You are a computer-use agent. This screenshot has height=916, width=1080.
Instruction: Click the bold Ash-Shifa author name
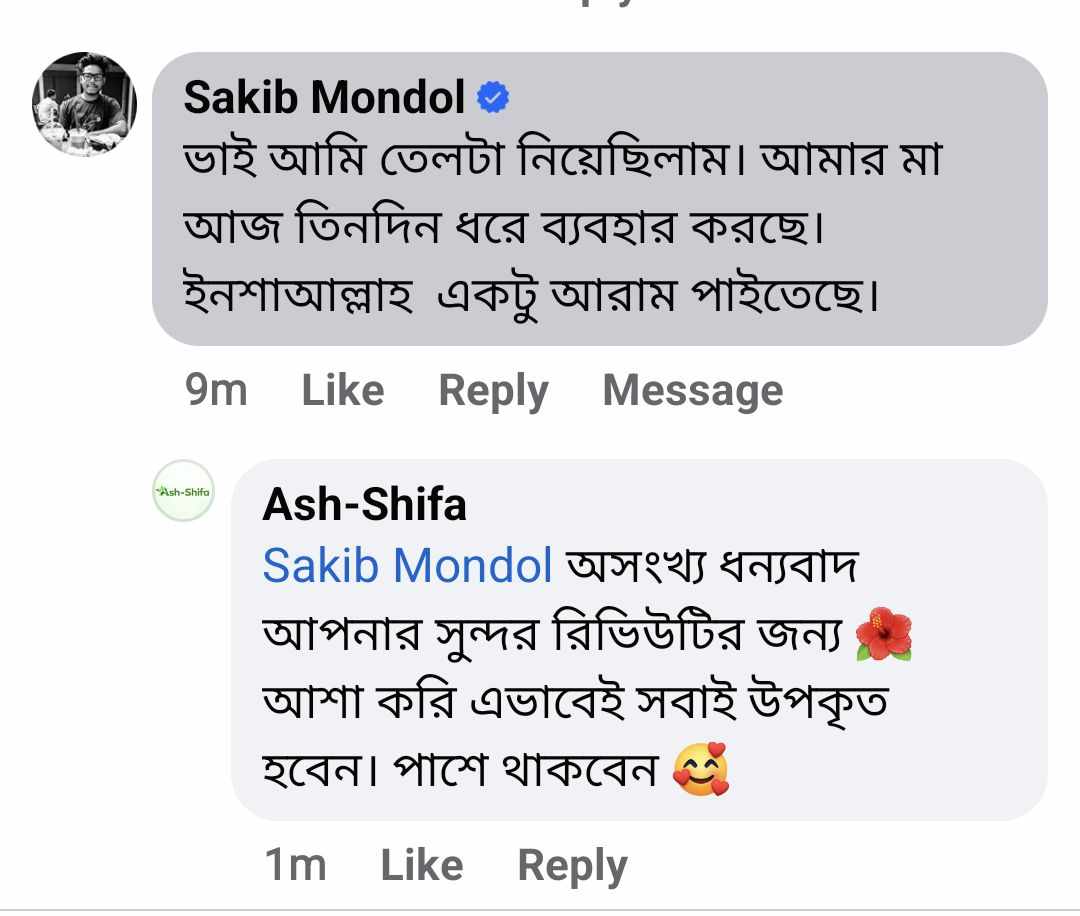[364, 505]
